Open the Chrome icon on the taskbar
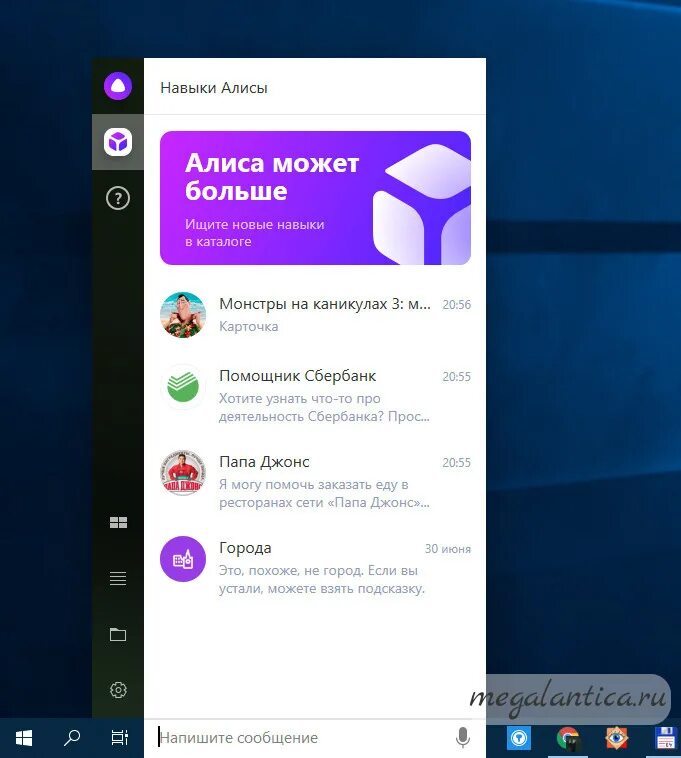681x758 pixels. tap(568, 738)
